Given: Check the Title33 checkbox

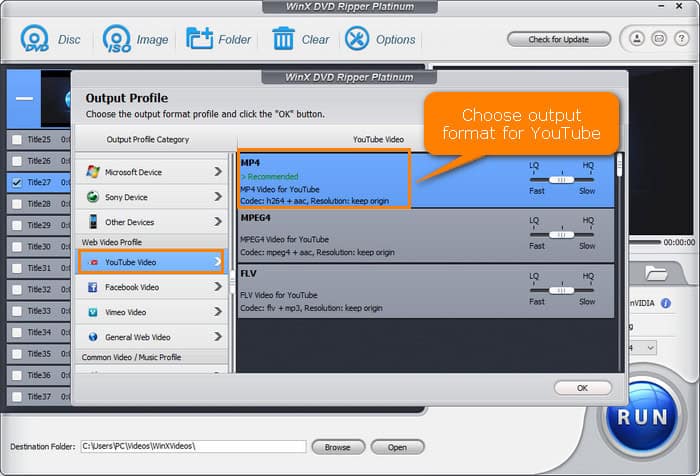Looking at the screenshot, I should pos(17,311).
